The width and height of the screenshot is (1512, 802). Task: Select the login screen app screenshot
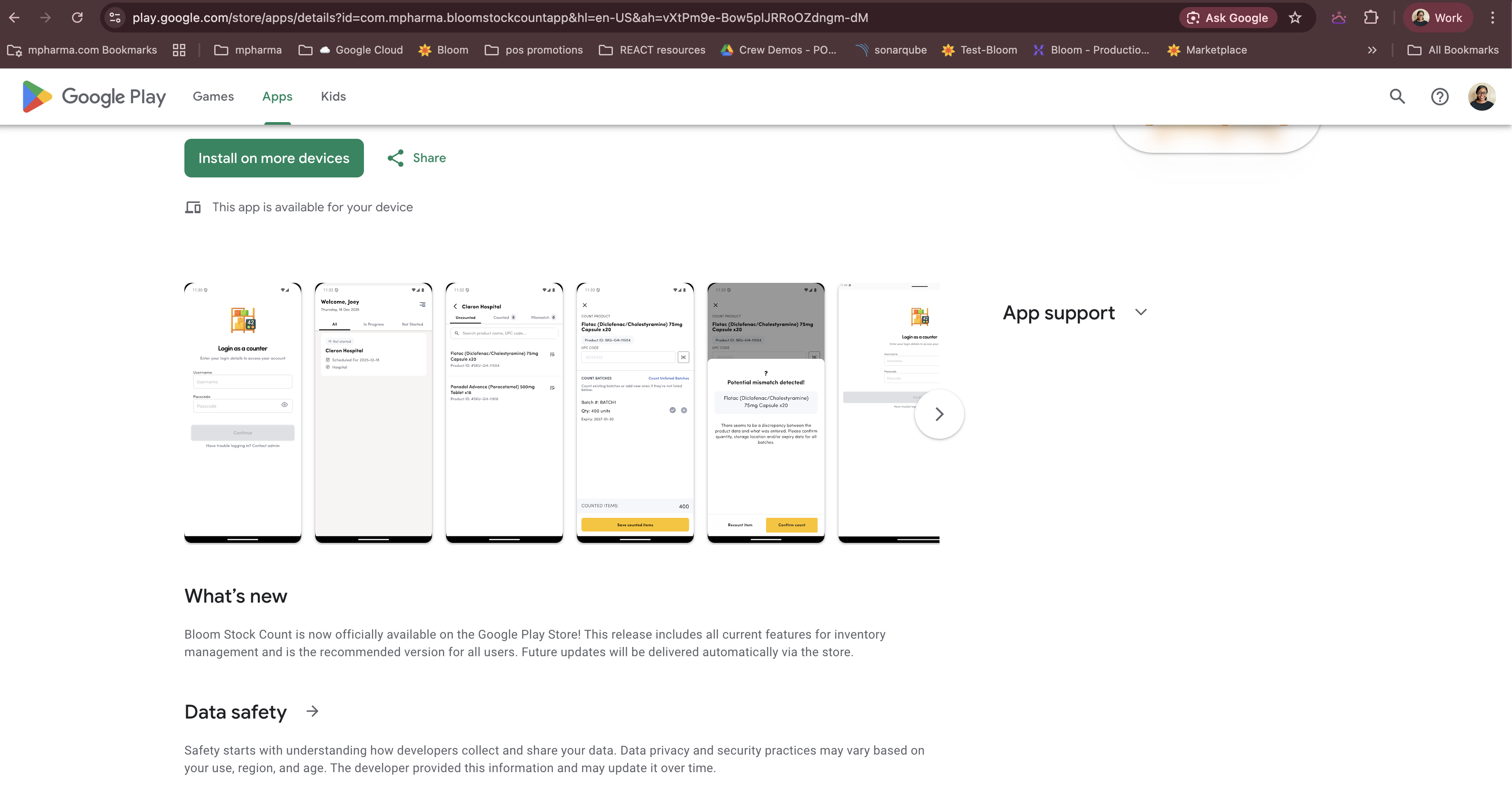(x=242, y=411)
